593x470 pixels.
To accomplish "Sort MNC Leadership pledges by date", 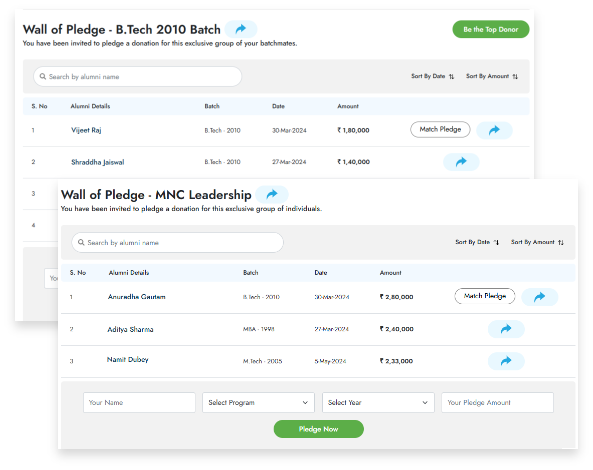I will click(x=477, y=242).
